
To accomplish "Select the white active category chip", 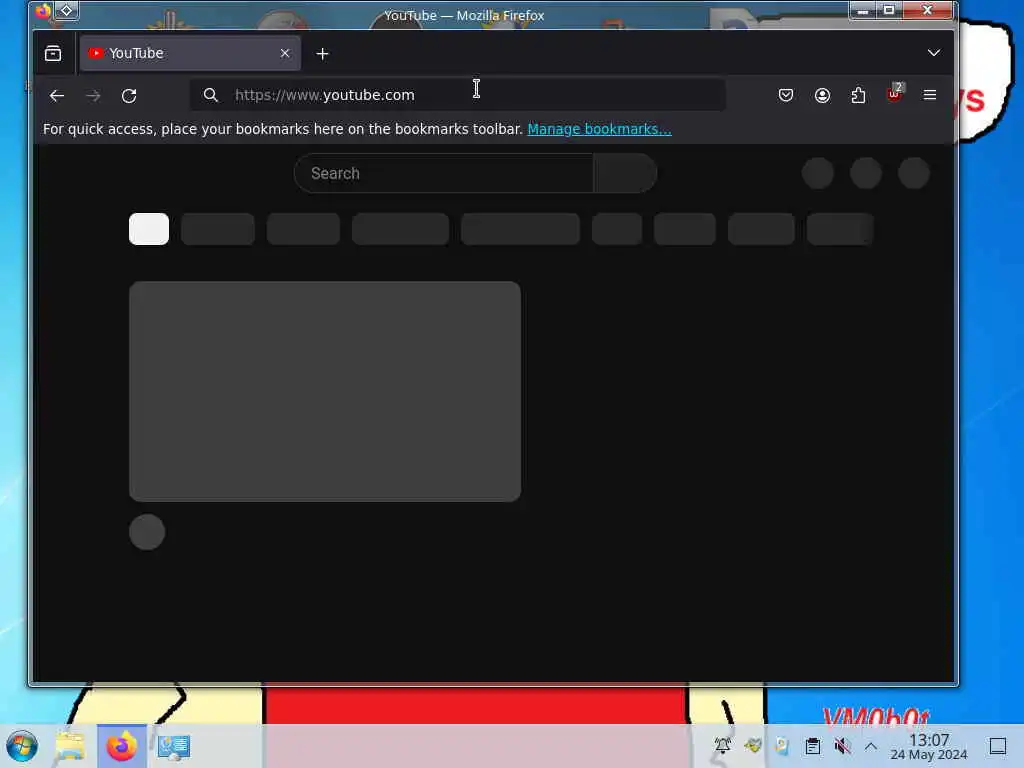I will pos(149,229).
